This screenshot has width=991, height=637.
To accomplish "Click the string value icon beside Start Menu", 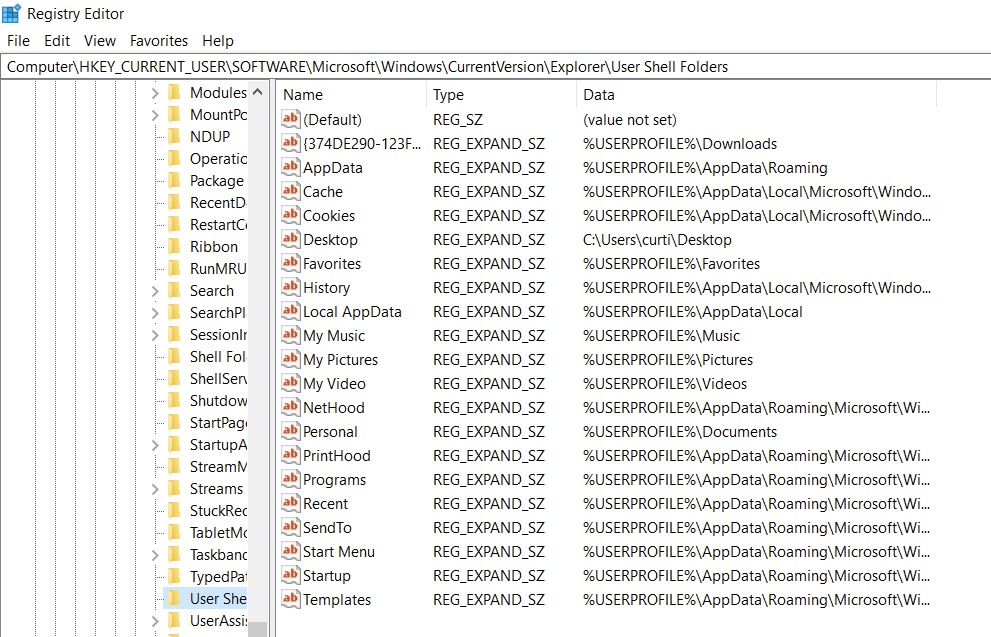I will (290, 551).
